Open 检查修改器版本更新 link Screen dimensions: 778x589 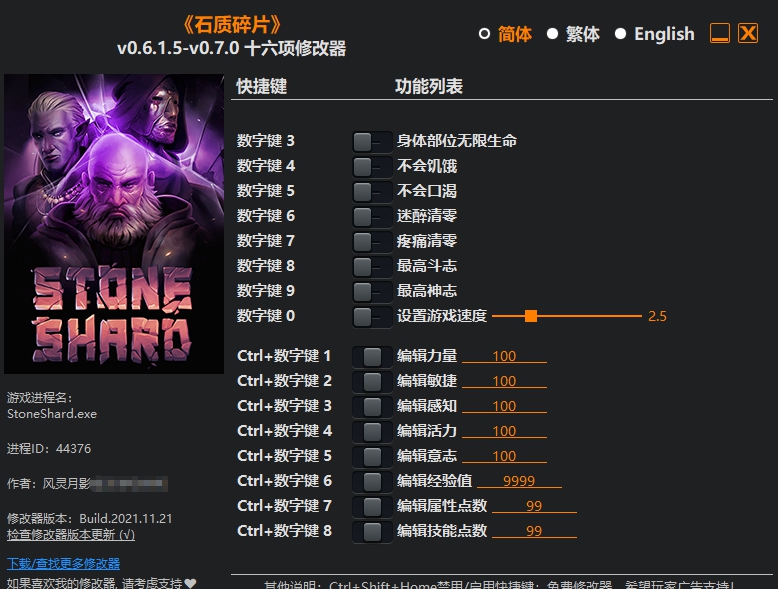click(70, 535)
